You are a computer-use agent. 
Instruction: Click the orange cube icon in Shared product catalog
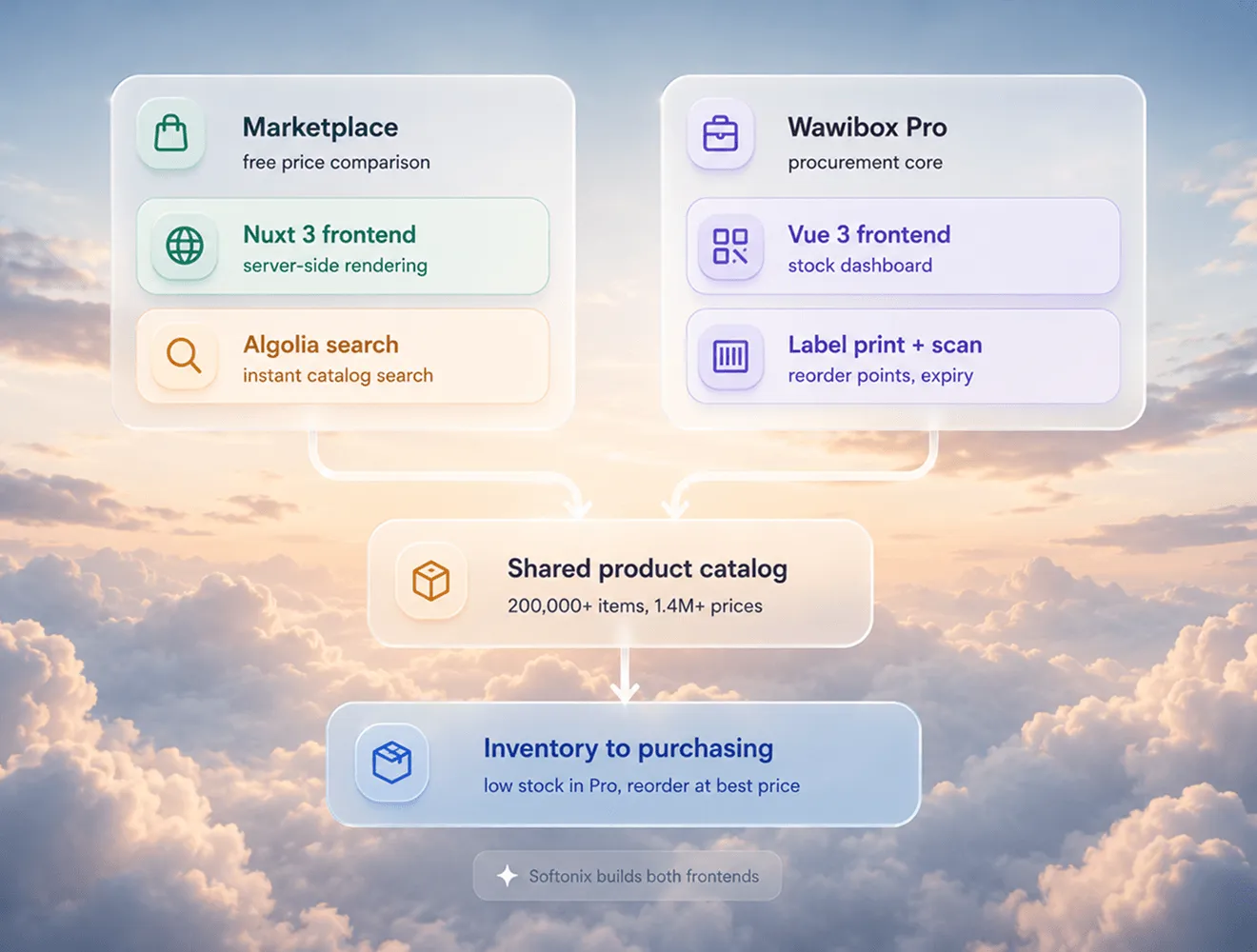tap(430, 580)
